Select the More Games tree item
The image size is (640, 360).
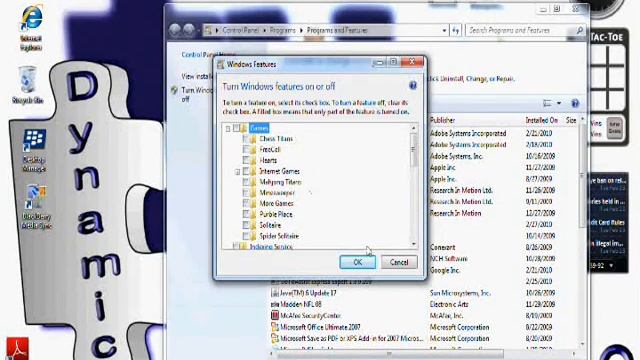pos(276,203)
